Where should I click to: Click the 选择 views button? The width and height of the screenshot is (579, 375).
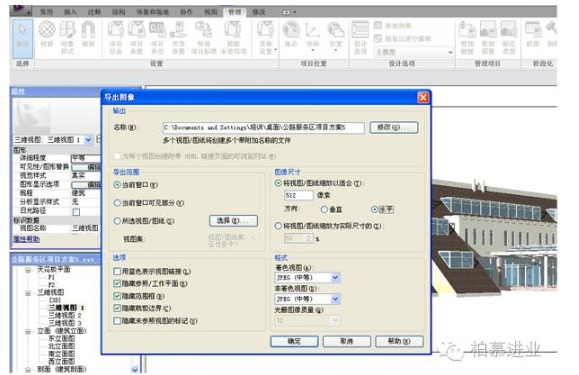click(233, 221)
